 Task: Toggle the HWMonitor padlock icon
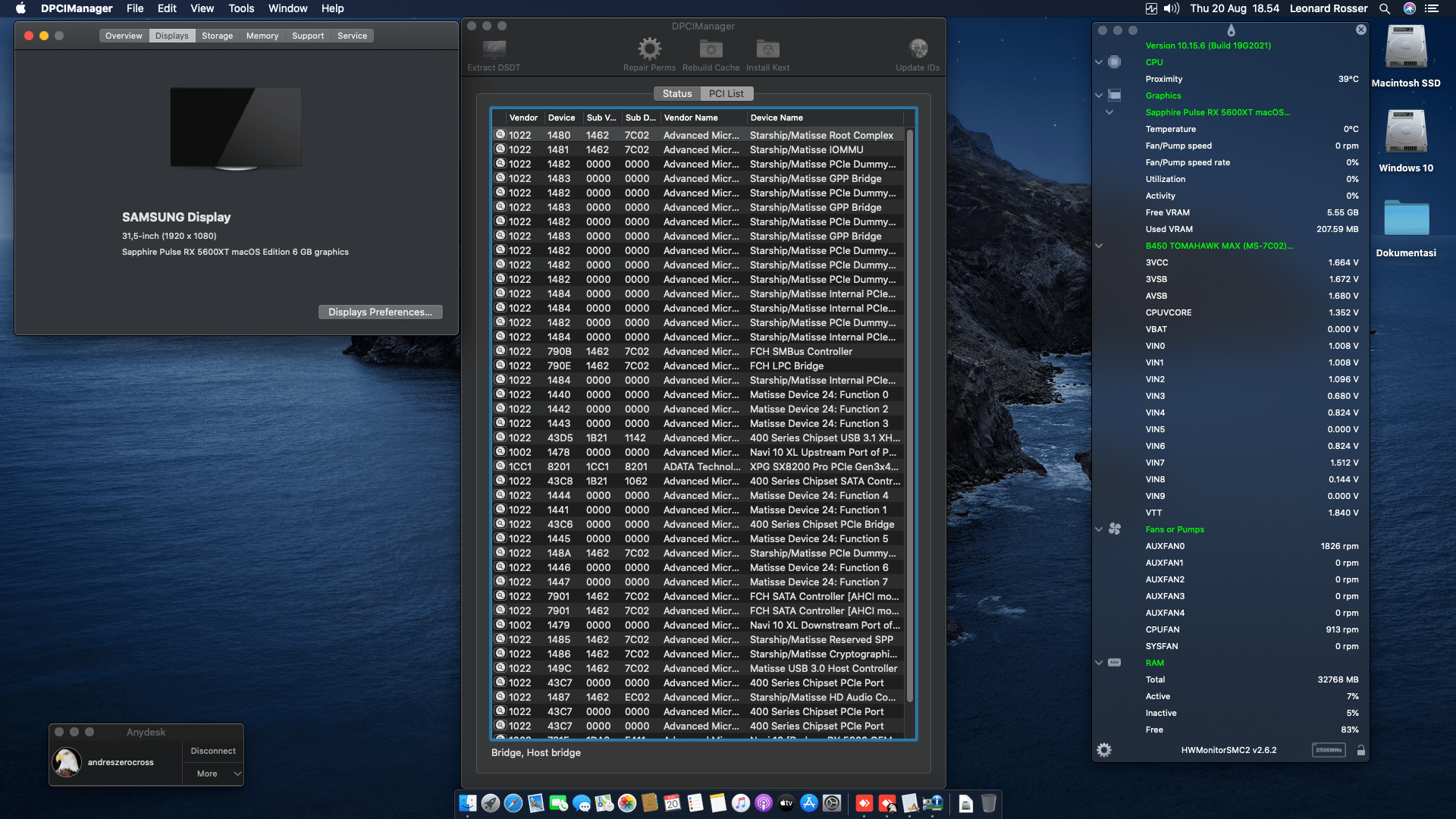(1361, 750)
